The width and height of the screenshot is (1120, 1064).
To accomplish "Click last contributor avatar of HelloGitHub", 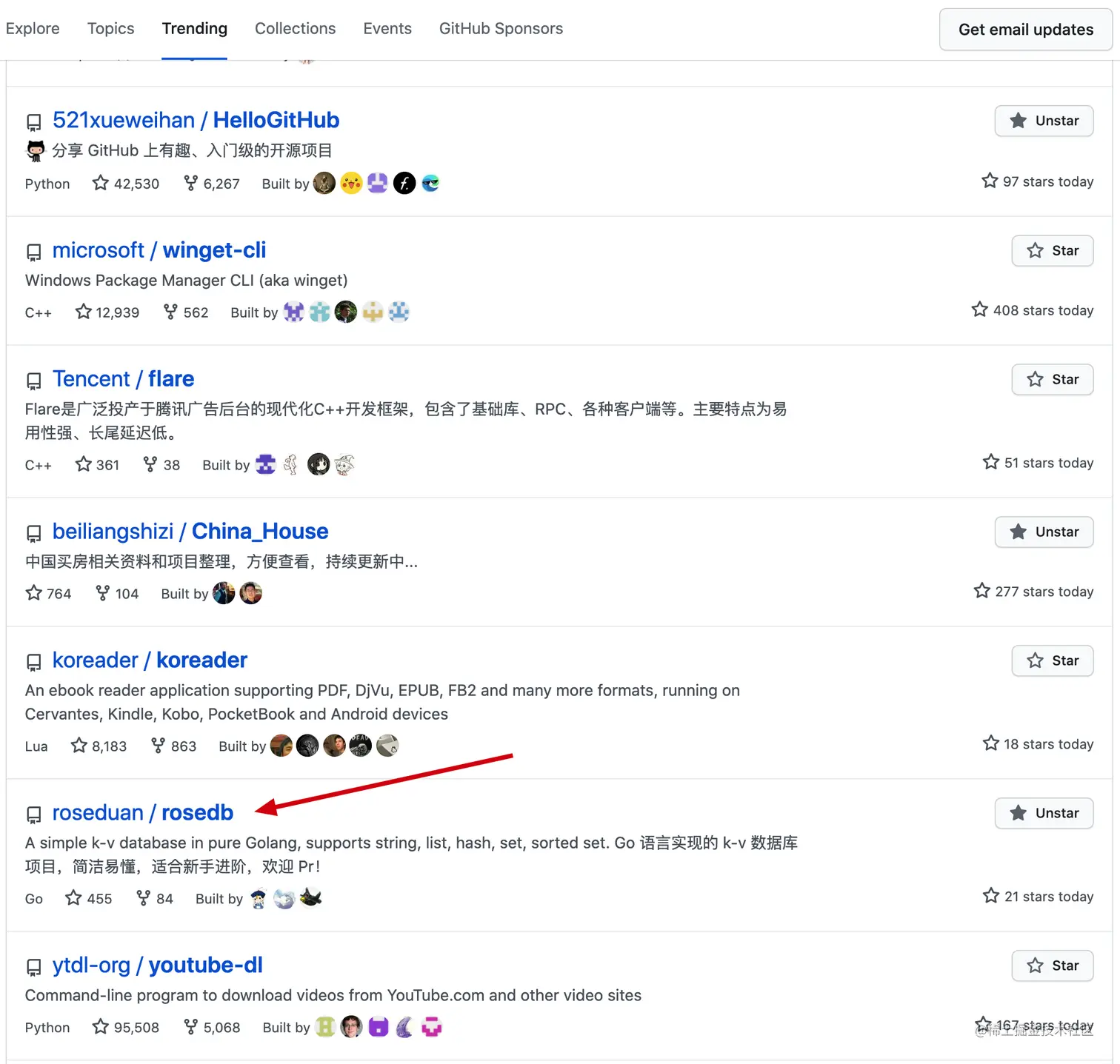I will [x=430, y=183].
